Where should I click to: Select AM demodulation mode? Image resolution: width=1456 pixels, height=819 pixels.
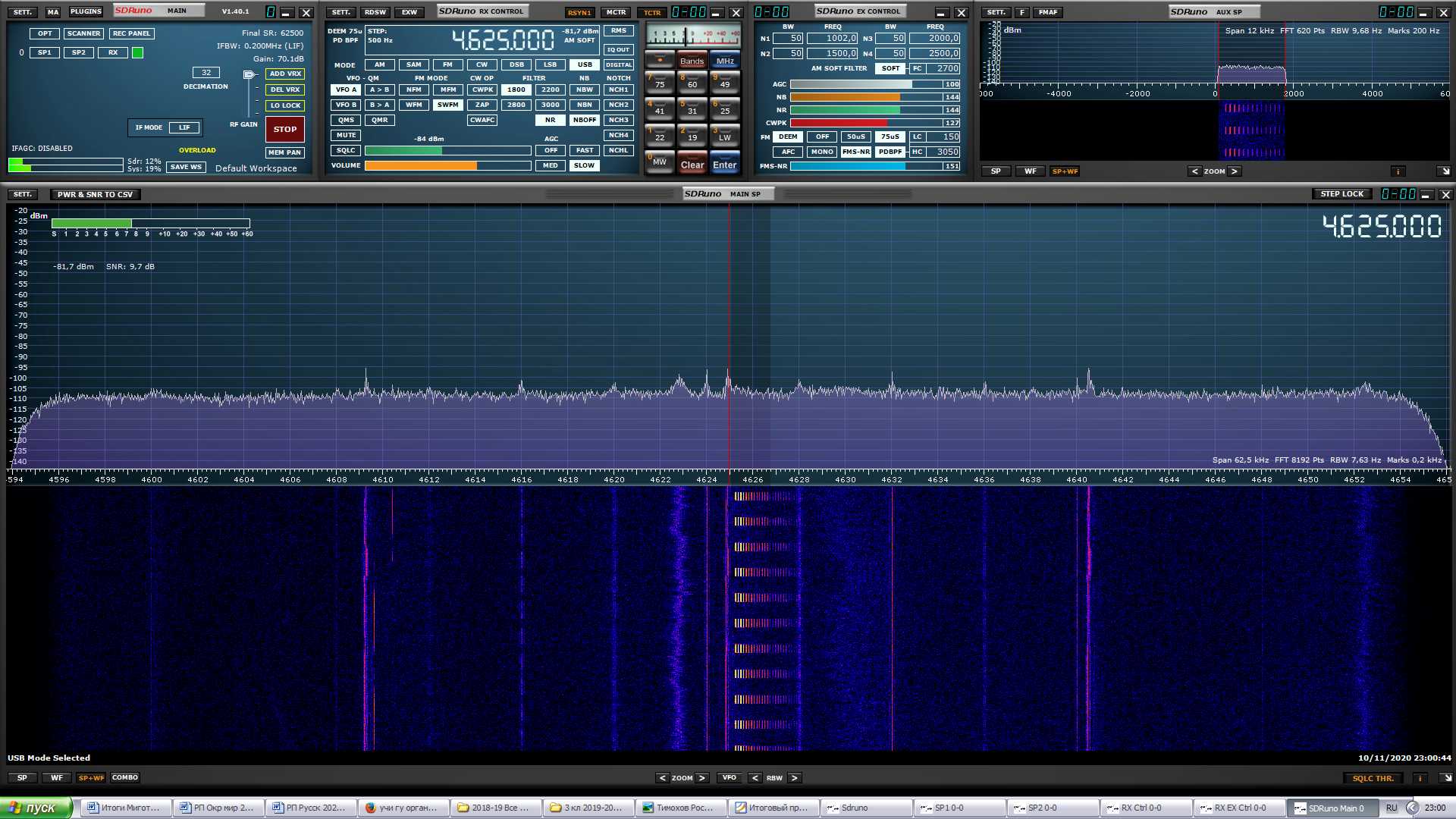coord(380,64)
